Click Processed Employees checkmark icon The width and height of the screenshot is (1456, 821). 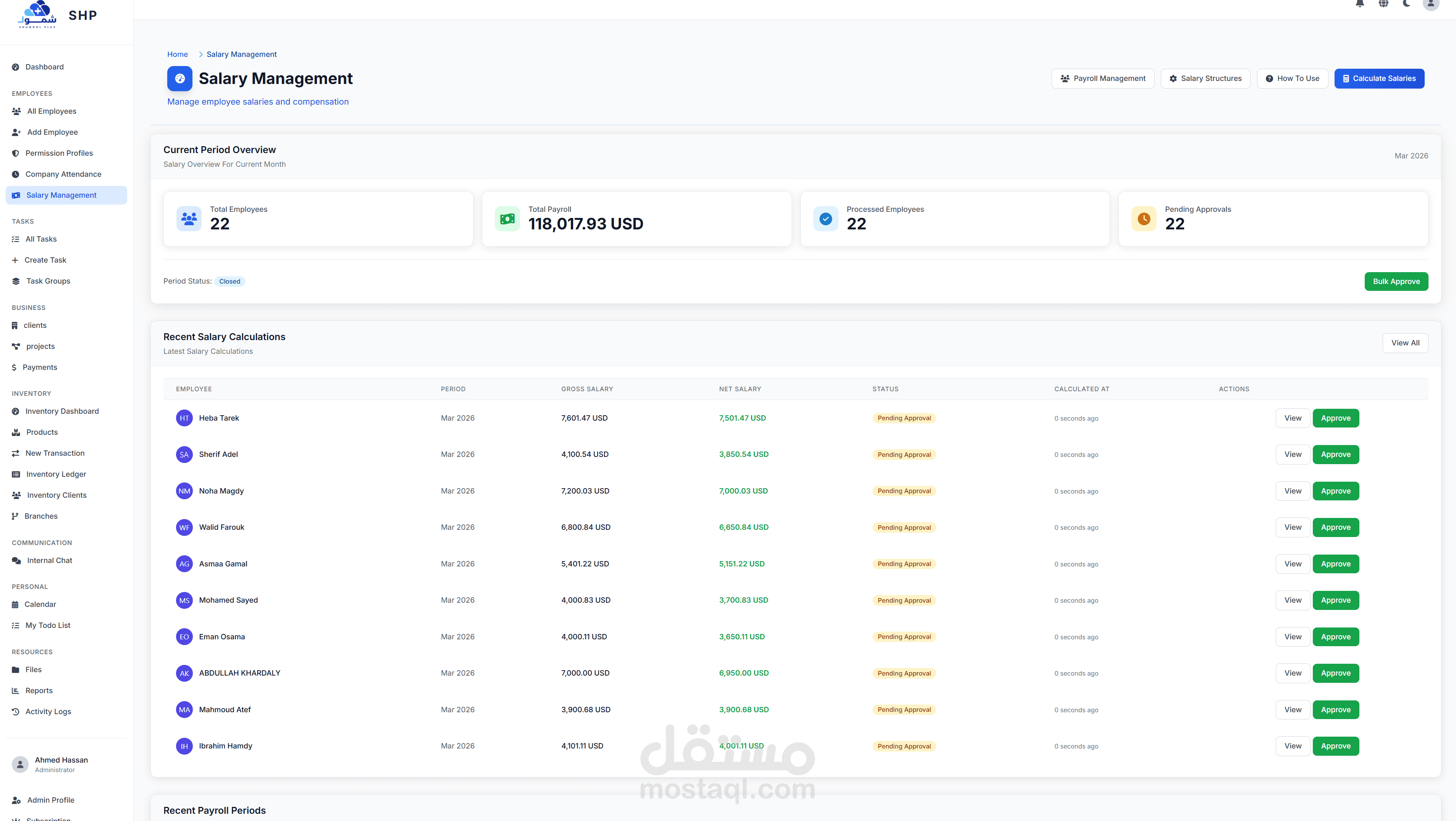pyautogui.click(x=825, y=219)
